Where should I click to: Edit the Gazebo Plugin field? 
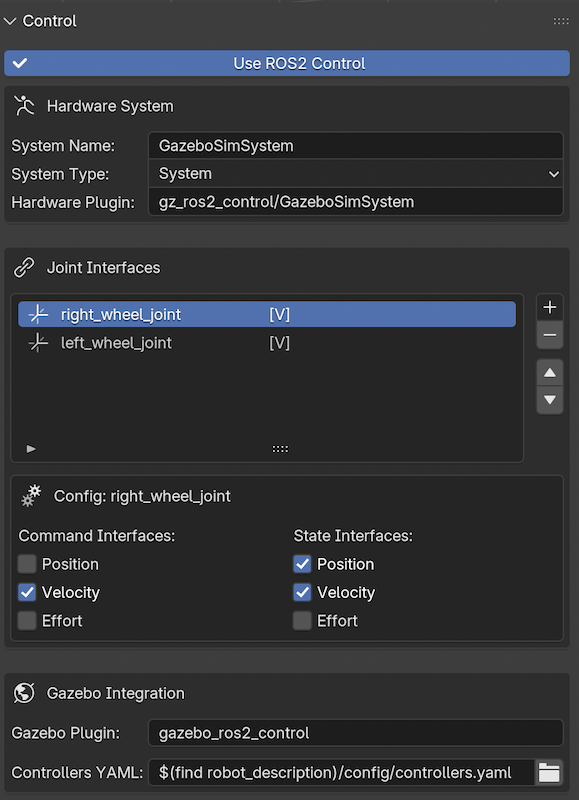(356, 733)
